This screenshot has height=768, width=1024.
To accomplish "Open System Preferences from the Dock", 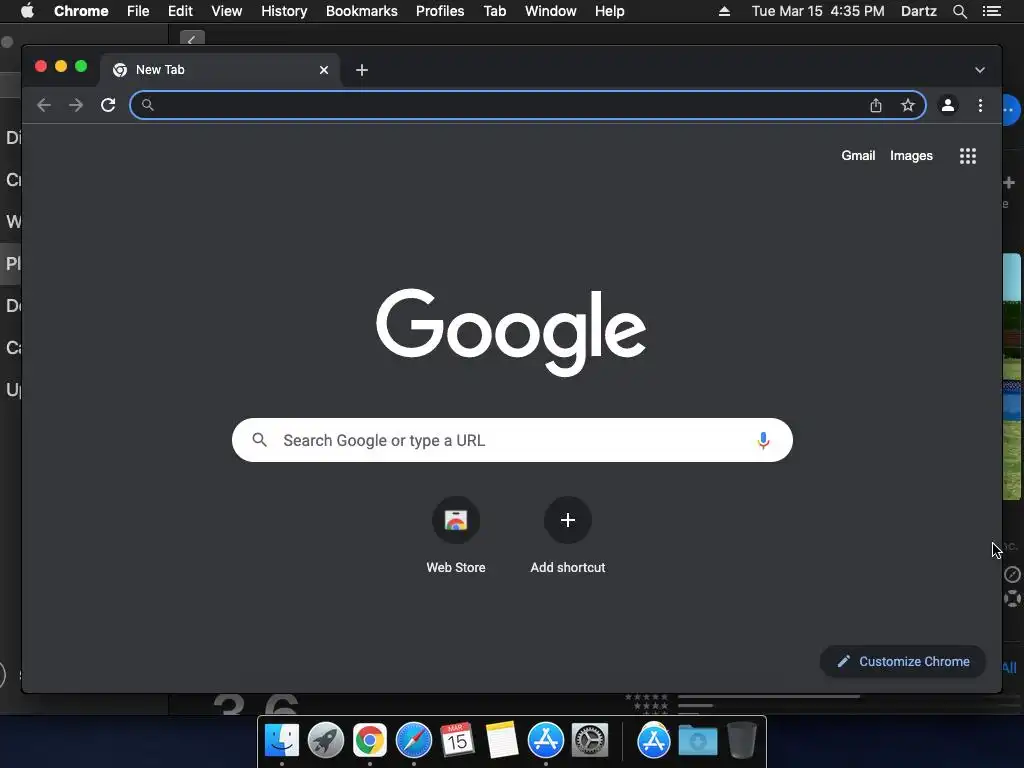I will [590, 741].
